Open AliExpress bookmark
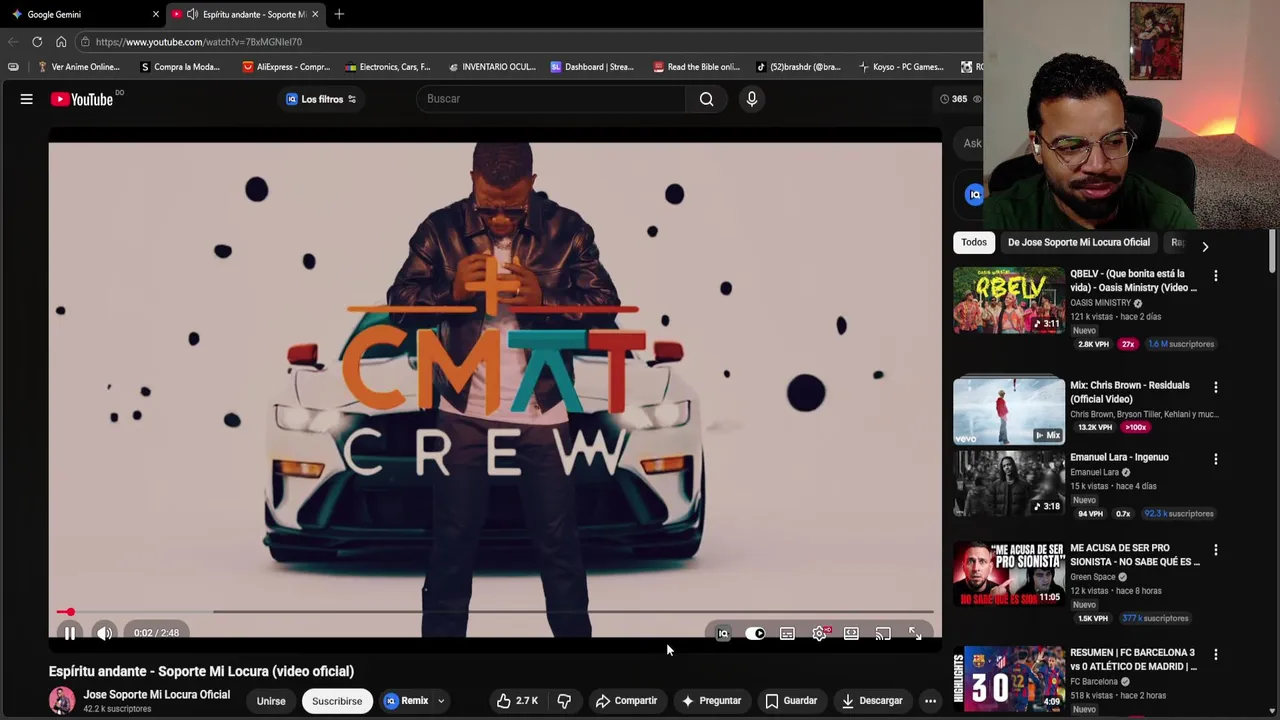Image resolution: width=1280 pixels, height=720 pixels. pos(286,67)
